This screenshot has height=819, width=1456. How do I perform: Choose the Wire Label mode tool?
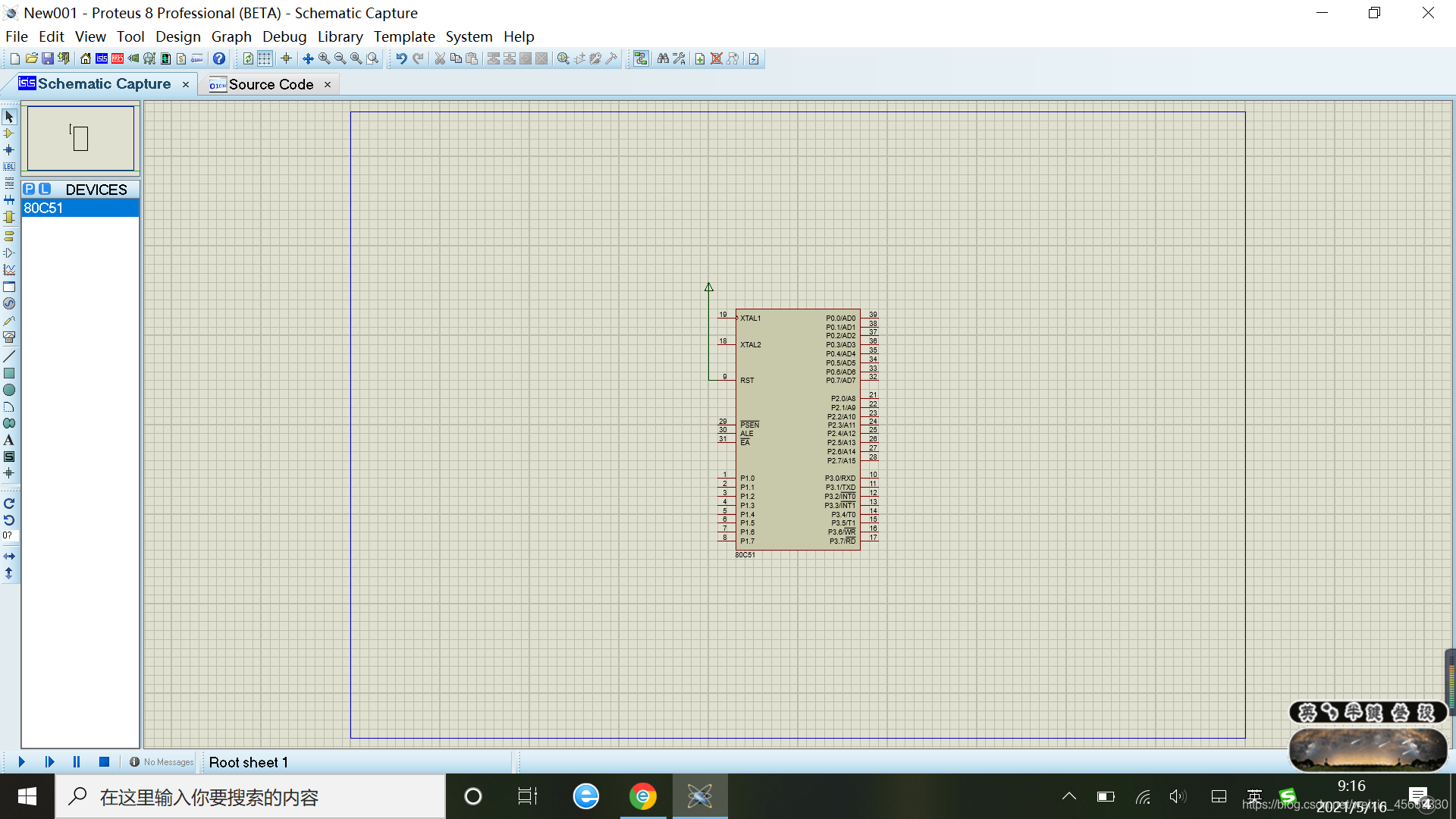coord(9,167)
